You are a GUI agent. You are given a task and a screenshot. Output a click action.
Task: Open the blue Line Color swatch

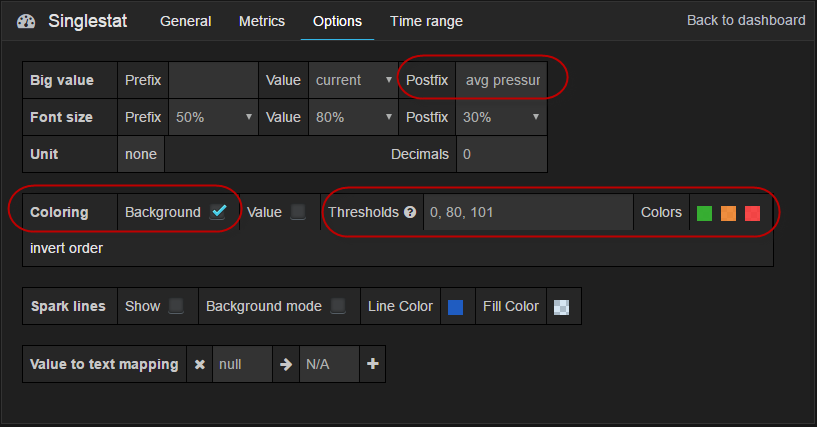pyautogui.click(x=455, y=307)
